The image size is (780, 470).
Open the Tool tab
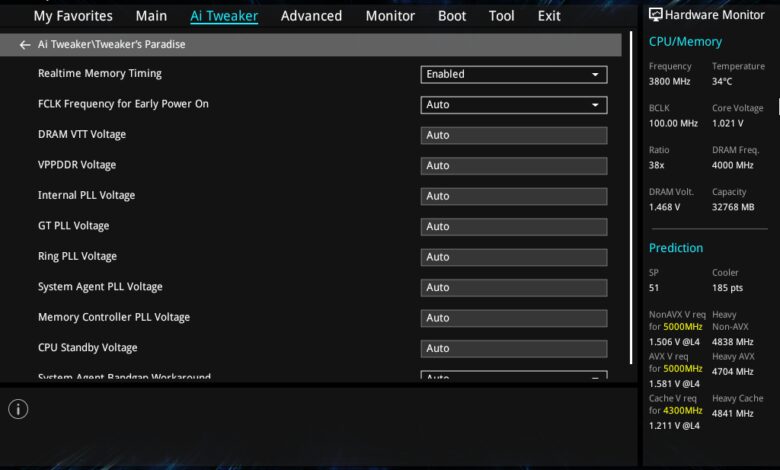pyautogui.click(x=501, y=16)
